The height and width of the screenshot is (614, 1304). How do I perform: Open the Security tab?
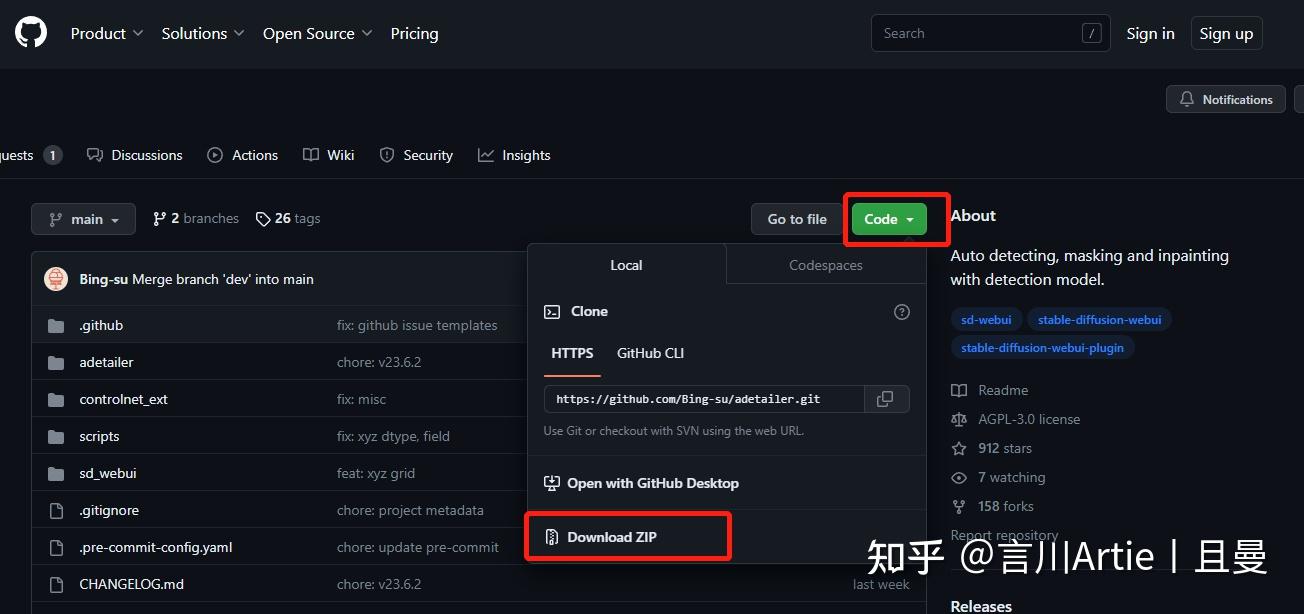416,155
